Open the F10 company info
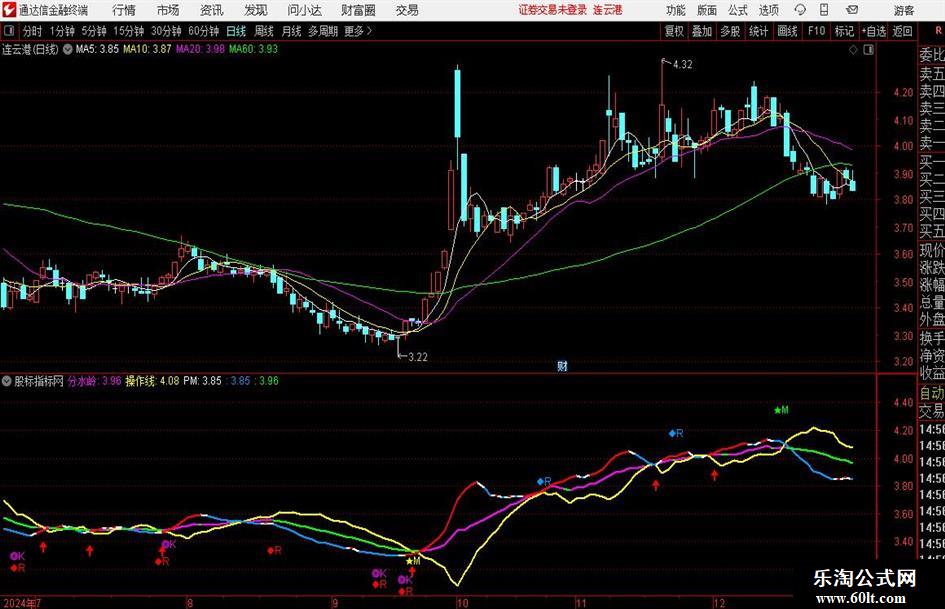The height and width of the screenshot is (609, 945). coord(816,31)
